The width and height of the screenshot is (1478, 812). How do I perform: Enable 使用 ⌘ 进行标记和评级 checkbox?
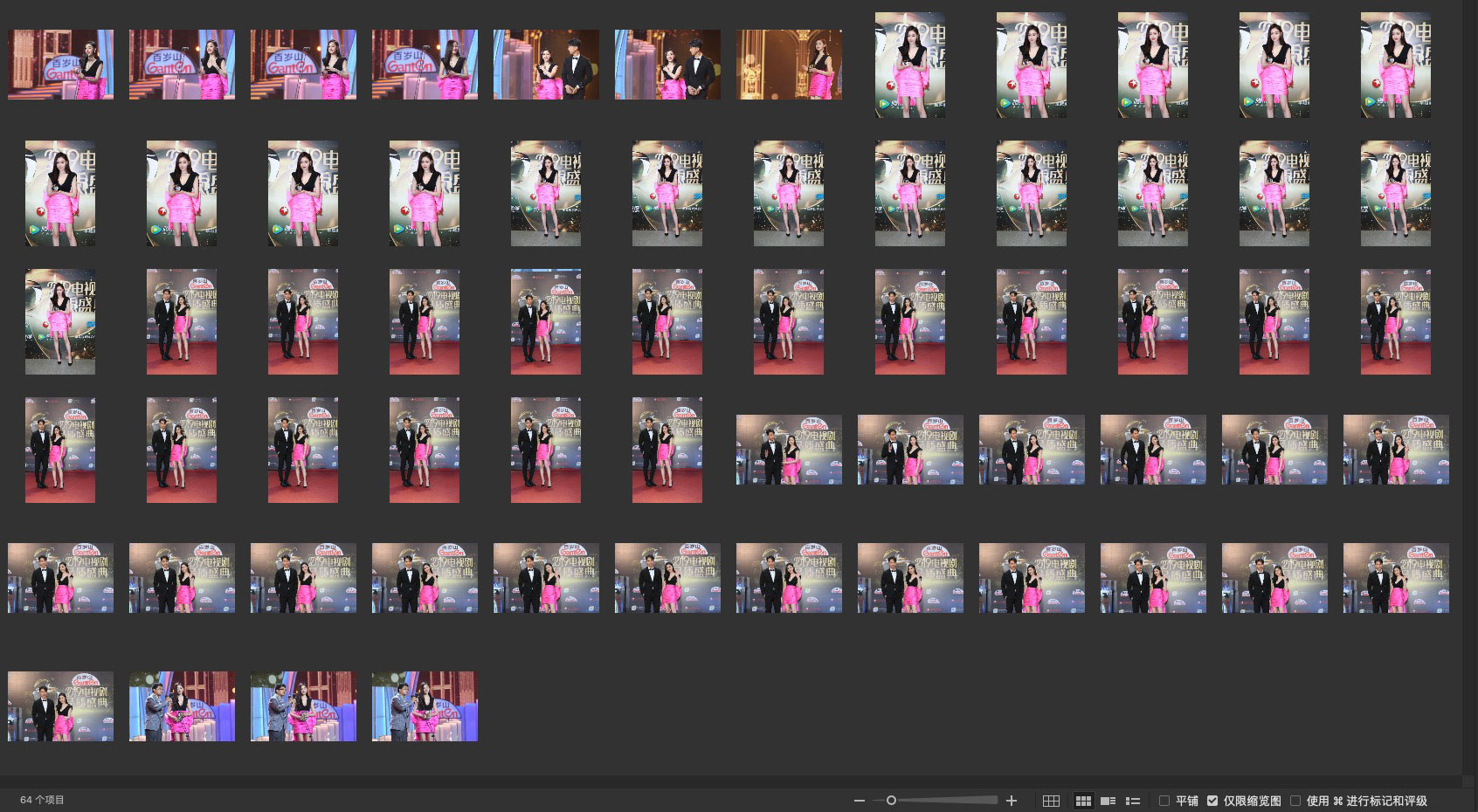point(1295,801)
